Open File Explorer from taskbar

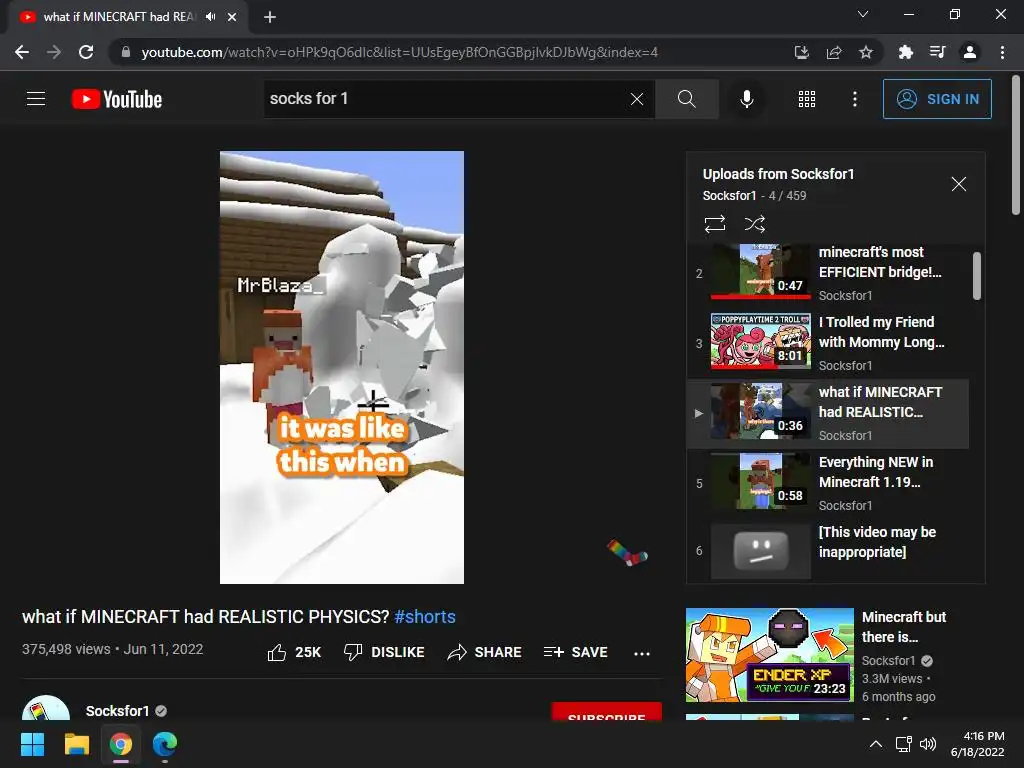[76, 744]
